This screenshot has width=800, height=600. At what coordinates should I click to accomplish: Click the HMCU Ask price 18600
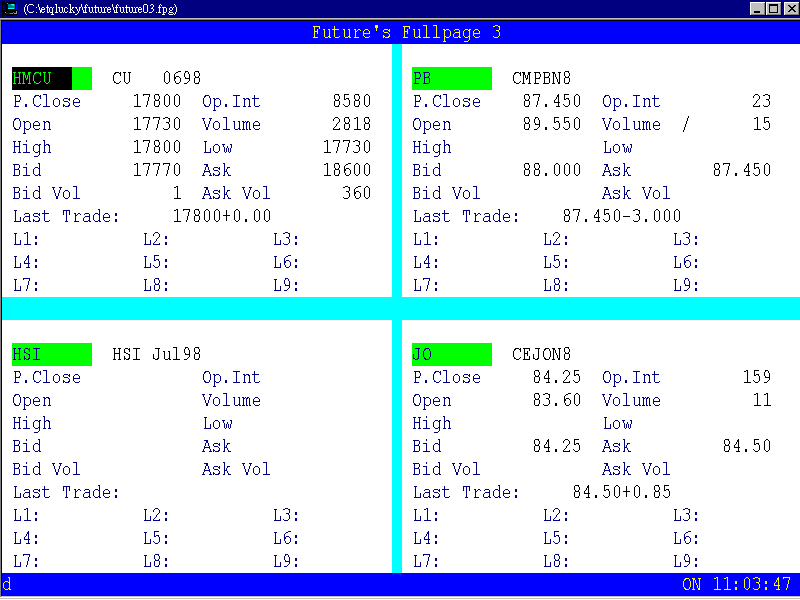coord(346,170)
